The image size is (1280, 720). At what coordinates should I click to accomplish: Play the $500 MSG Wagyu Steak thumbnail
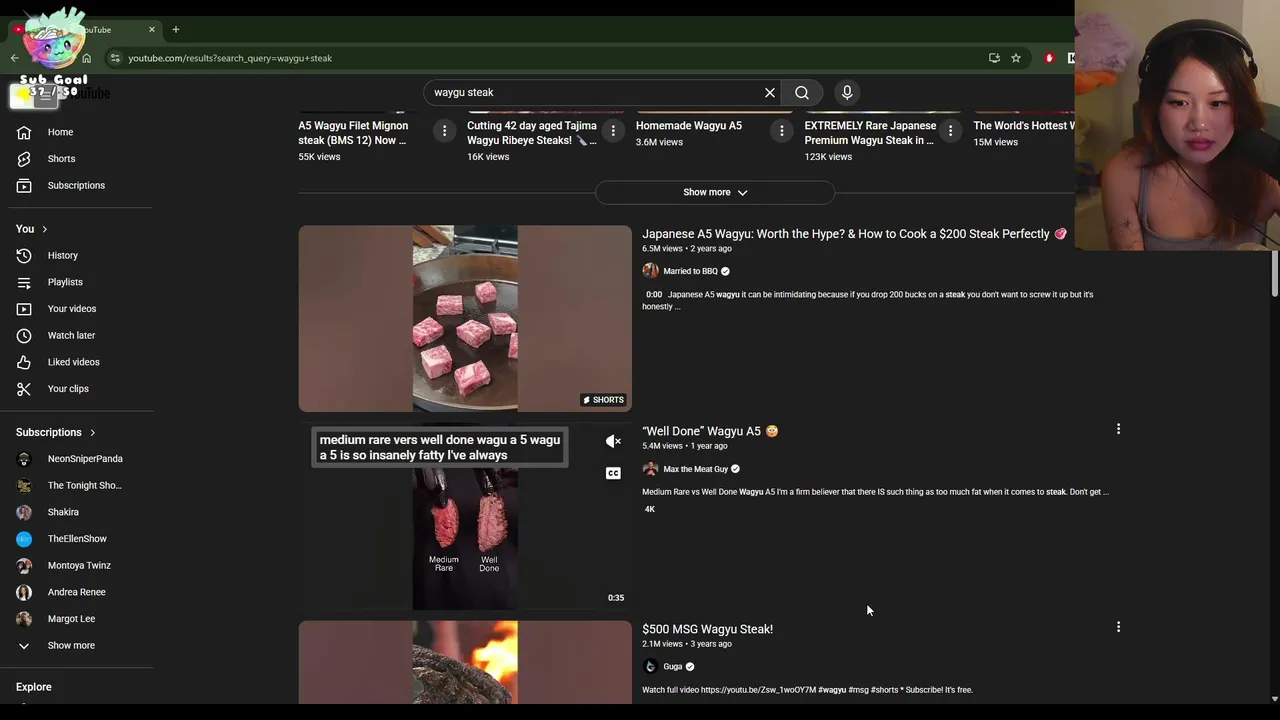465,662
